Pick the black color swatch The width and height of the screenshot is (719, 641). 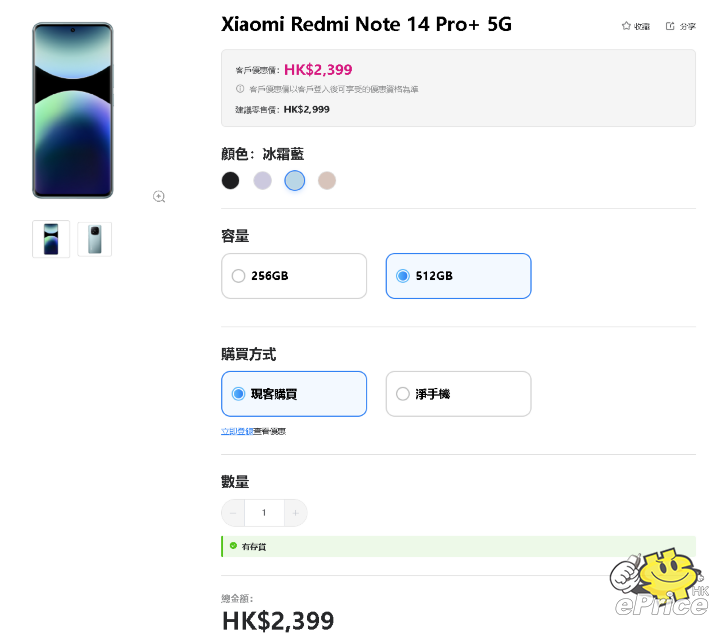click(230, 181)
